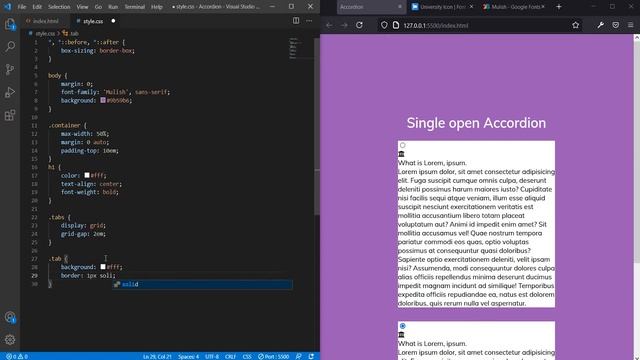Click the second university icon in accordion
This screenshot has width=640, height=360.
[x=401, y=335]
